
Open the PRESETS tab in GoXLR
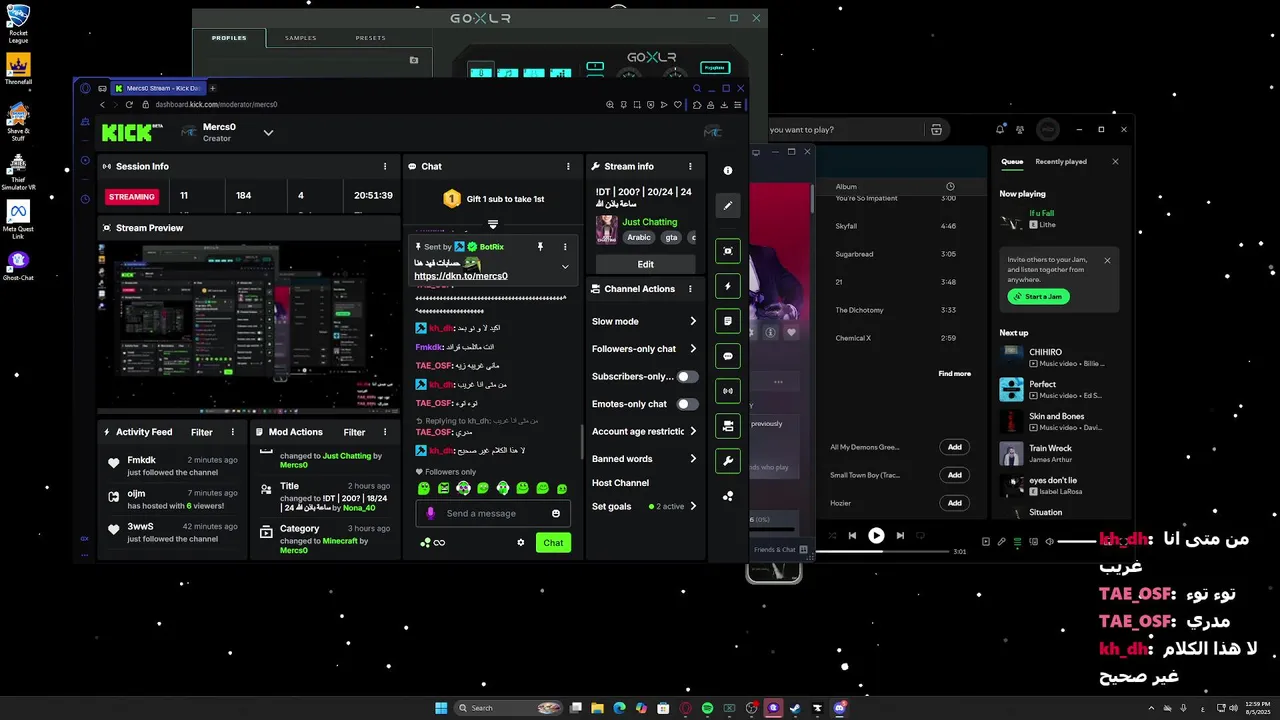(370, 38)
